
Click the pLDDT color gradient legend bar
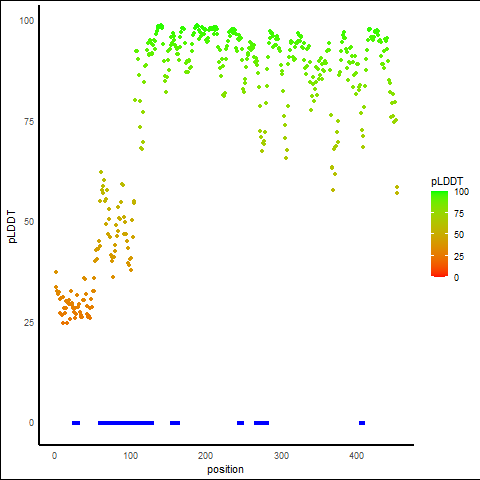(439, 234)
